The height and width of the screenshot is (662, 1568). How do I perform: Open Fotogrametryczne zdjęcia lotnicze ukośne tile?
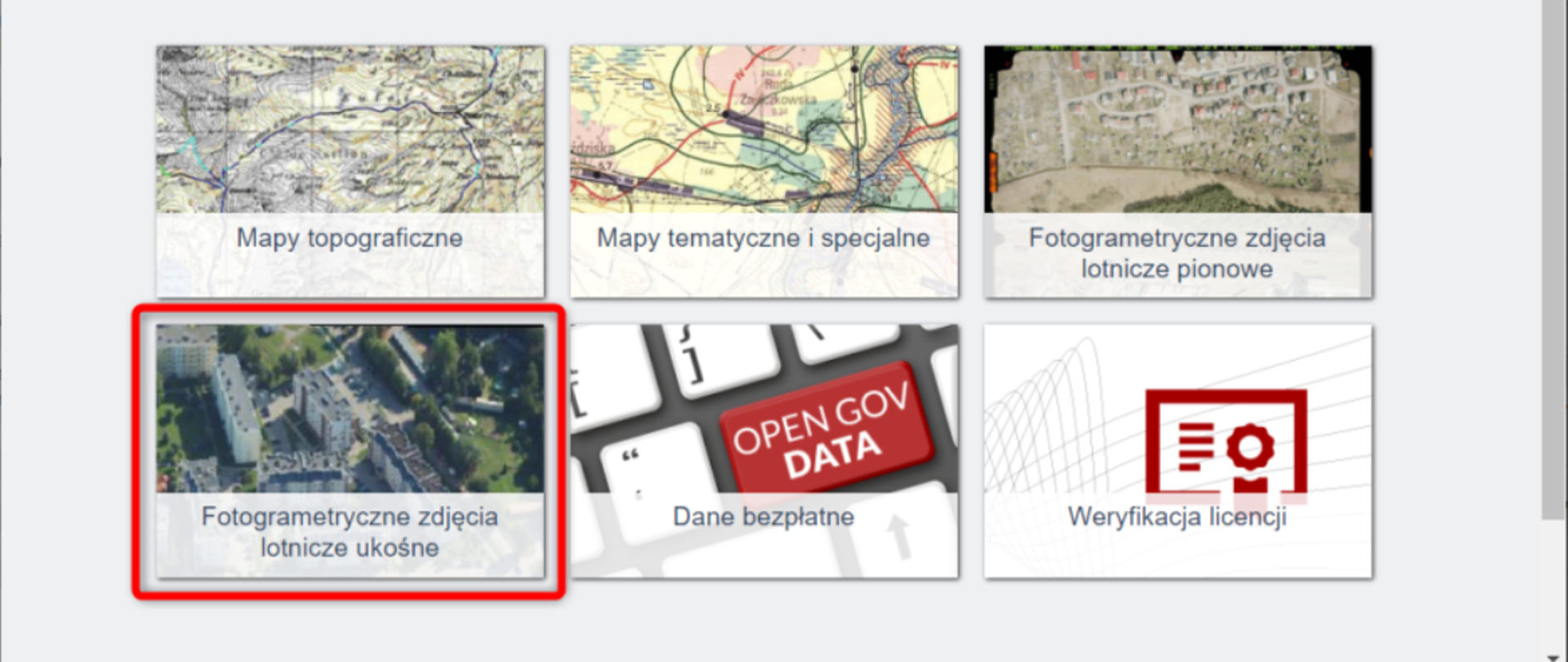click(350, 451)
